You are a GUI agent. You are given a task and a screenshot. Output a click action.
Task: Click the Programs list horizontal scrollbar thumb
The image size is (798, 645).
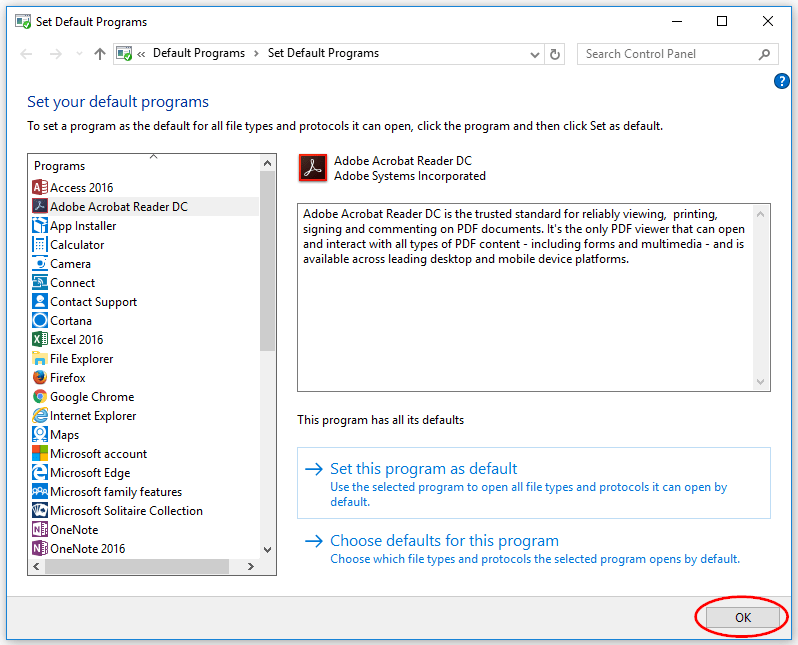click(136, 566)
